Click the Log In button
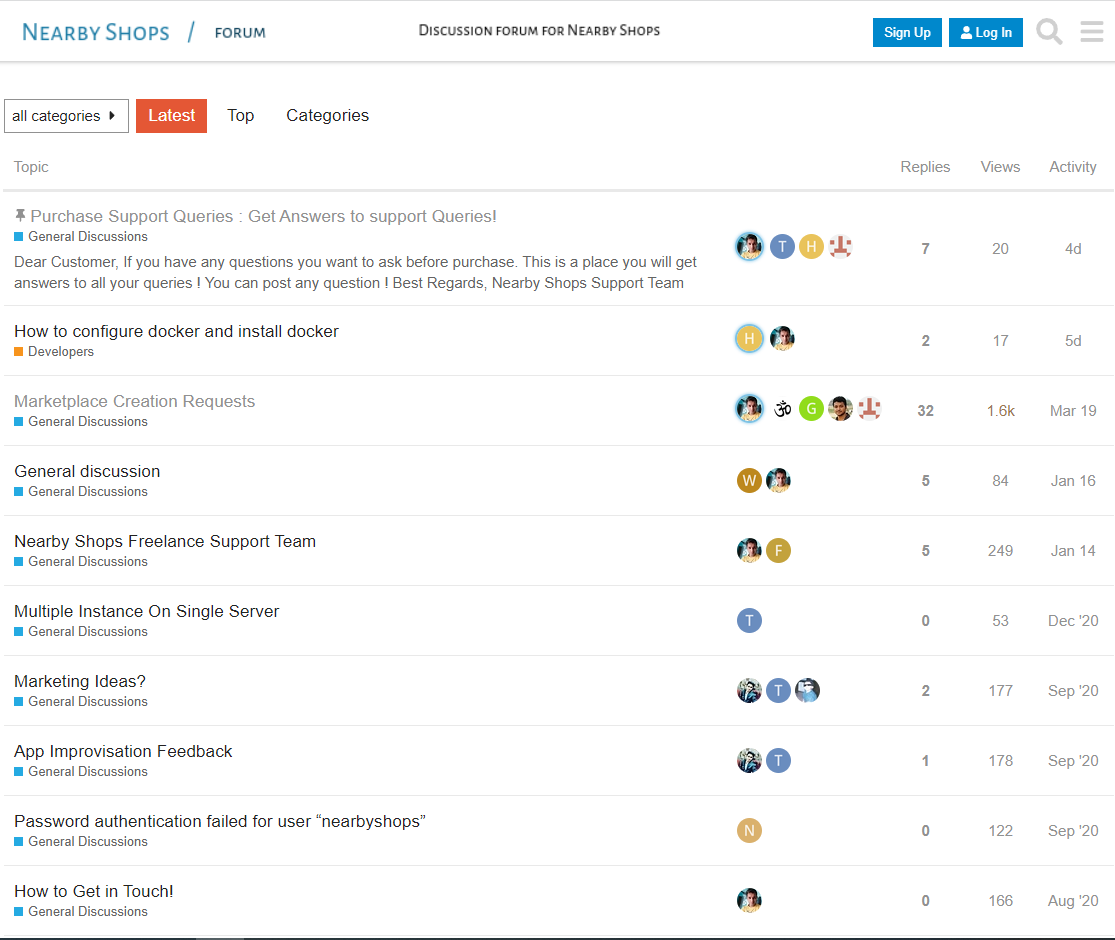The image size is (1115, 940). tap(986, 33)
